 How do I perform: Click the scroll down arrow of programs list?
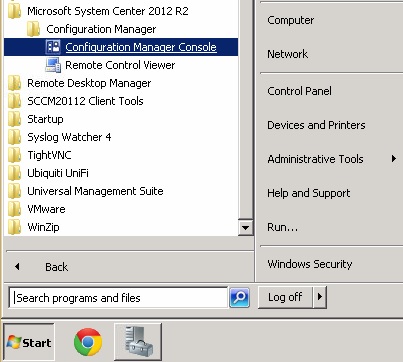[246, 228]
